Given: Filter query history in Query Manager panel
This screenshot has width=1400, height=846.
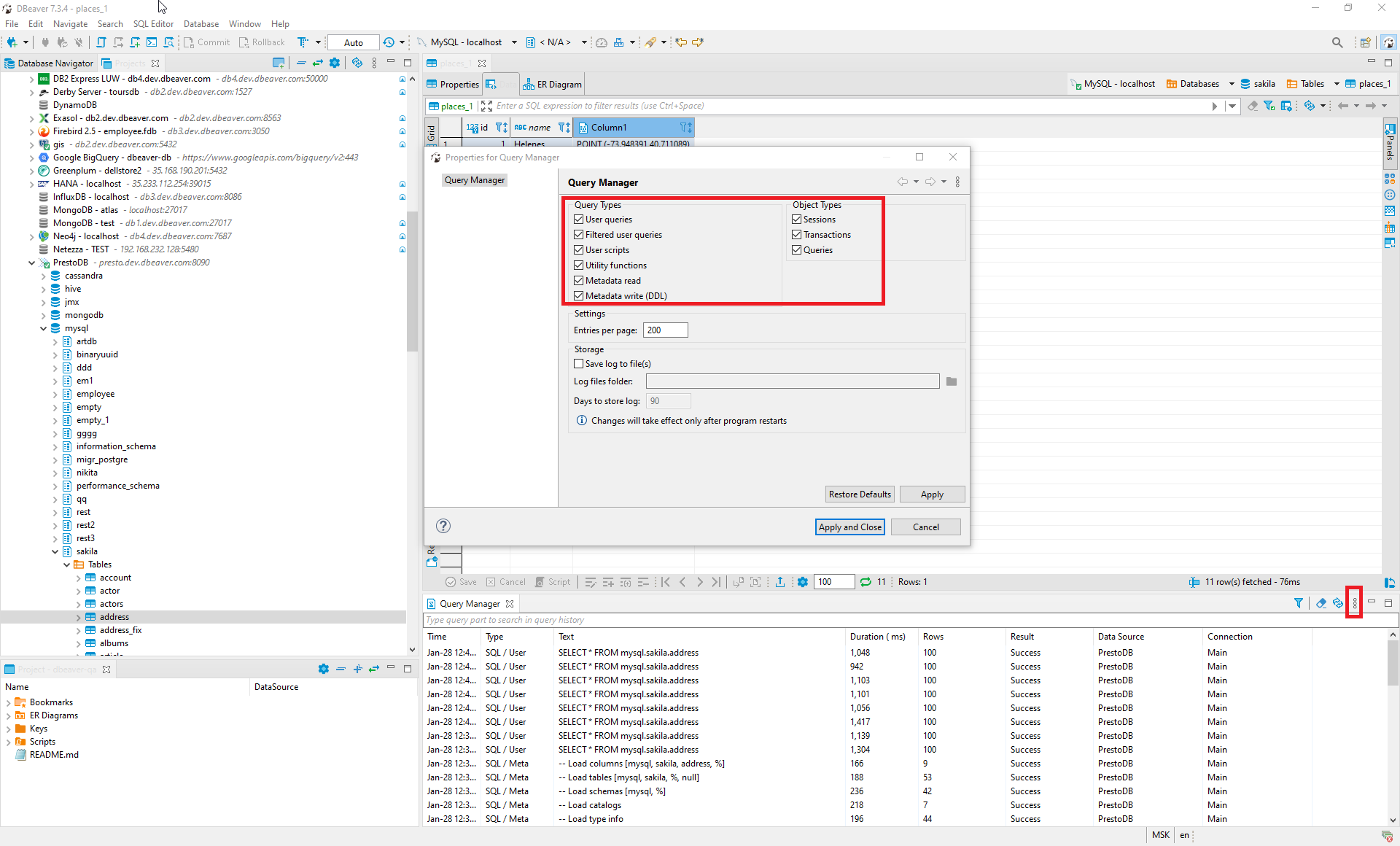Looking at the screenshot, I should tap(1299, 603).
